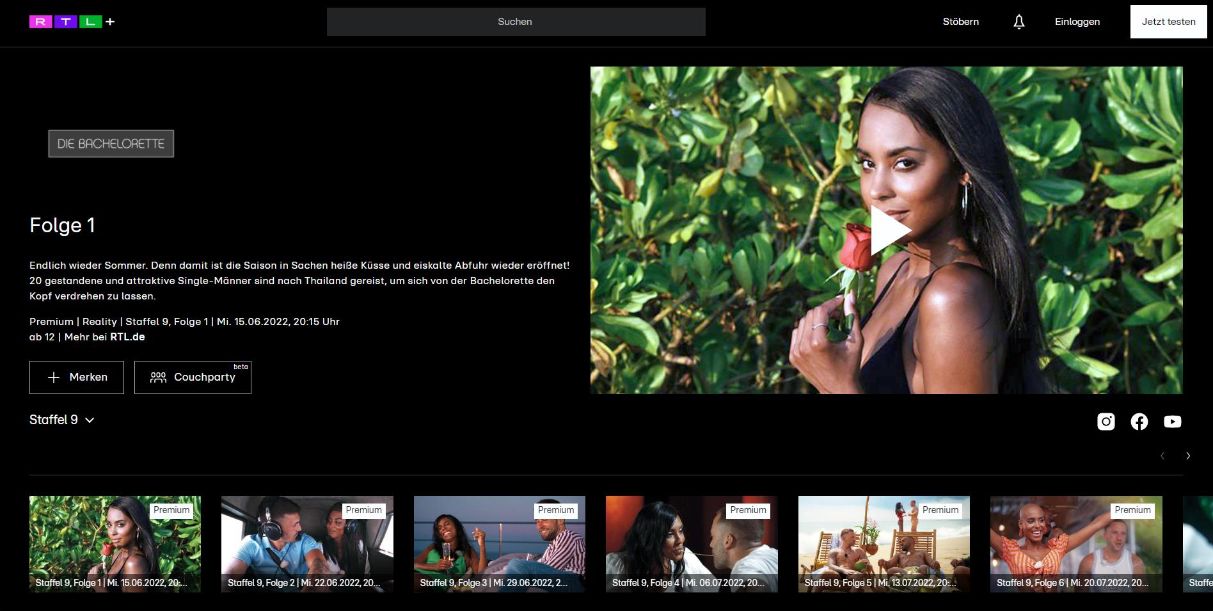
Task: Select the Staffel 9, Folge 2 thumbnail
Action: coord(307,544)
